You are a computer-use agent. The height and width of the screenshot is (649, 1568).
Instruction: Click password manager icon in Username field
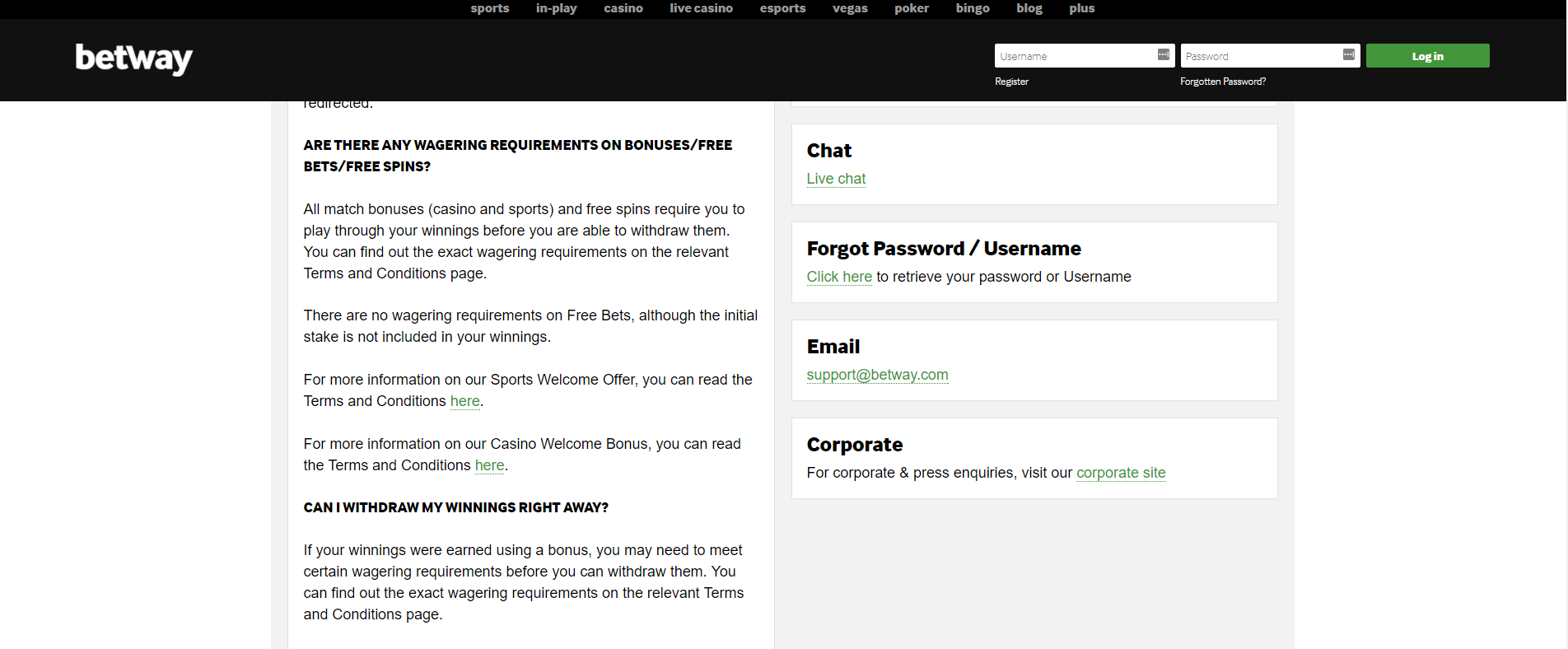pyautogui.click(x=1163, y=54)
